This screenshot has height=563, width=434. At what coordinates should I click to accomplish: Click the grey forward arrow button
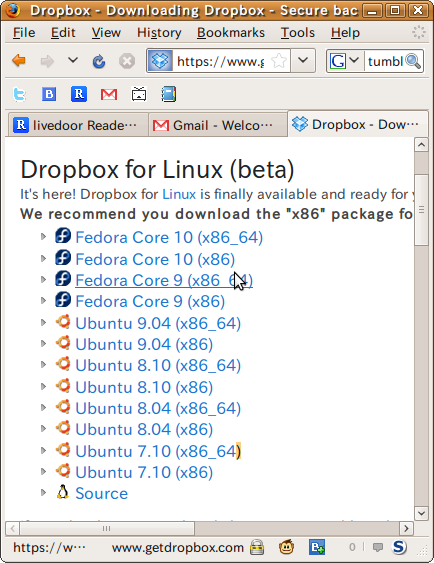point(47,61)
